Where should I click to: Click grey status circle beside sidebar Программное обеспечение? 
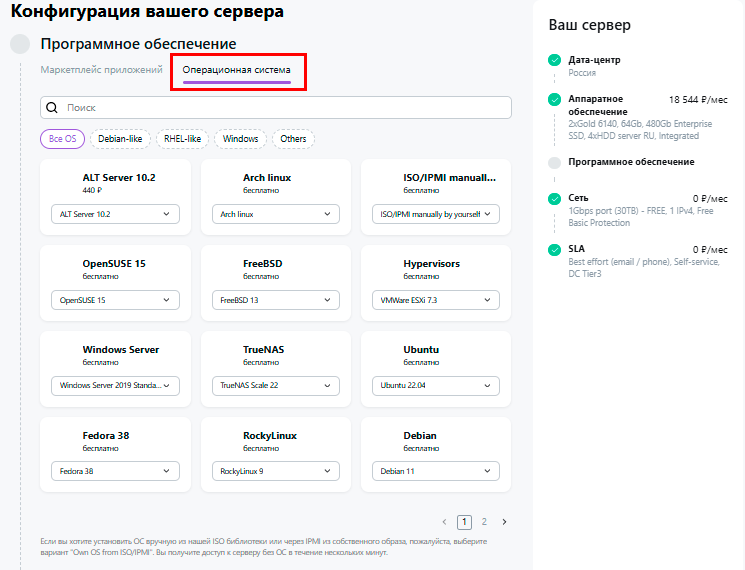click(x=554, y=163)
